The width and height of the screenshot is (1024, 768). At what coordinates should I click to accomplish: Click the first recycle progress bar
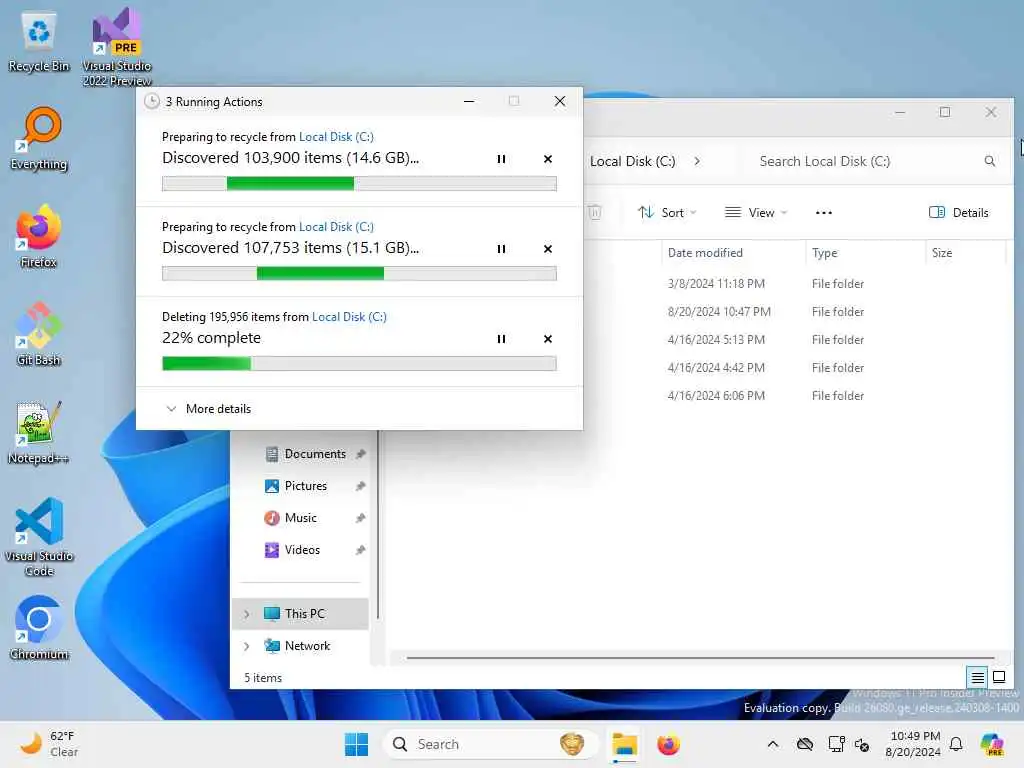[359, 184]
